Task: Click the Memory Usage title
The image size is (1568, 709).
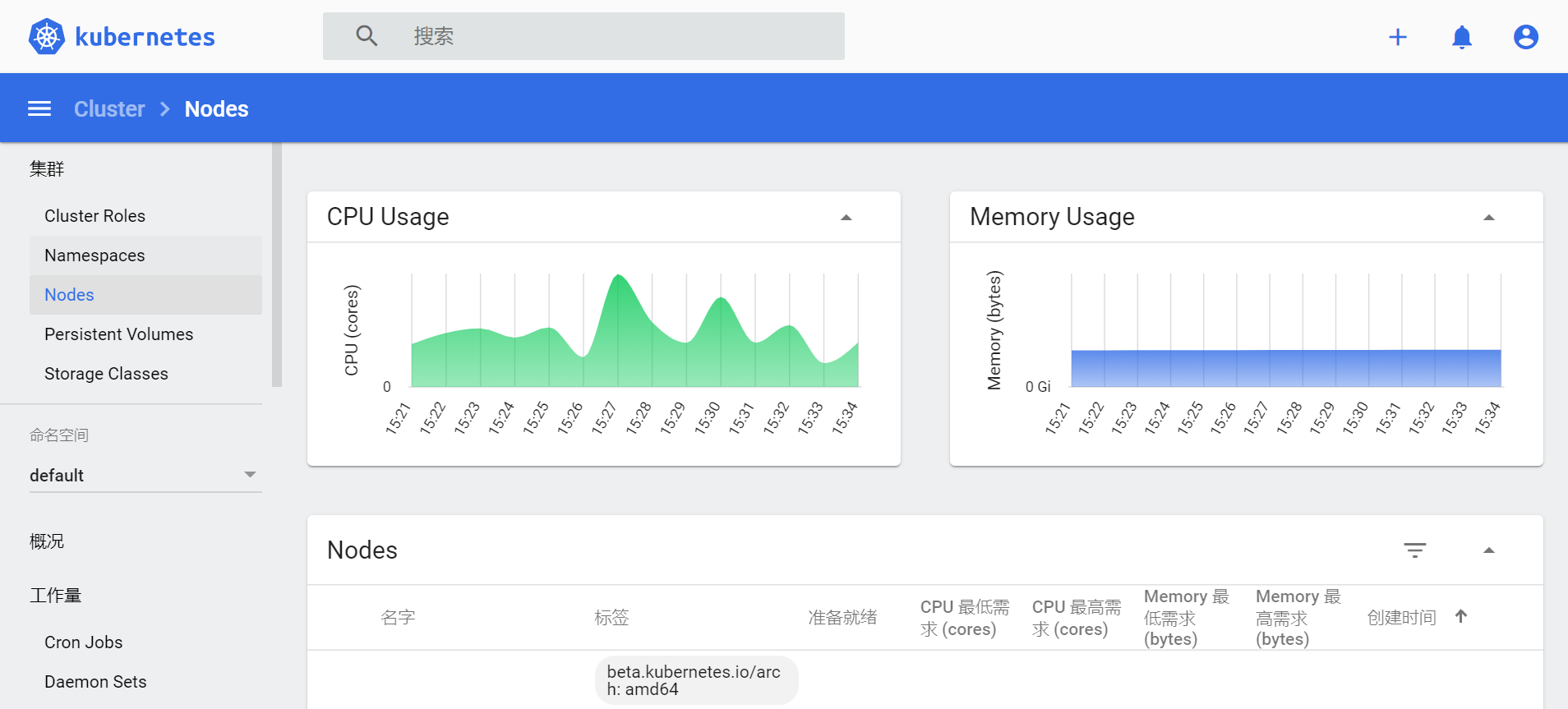Action: click(x=1052, y=217)
